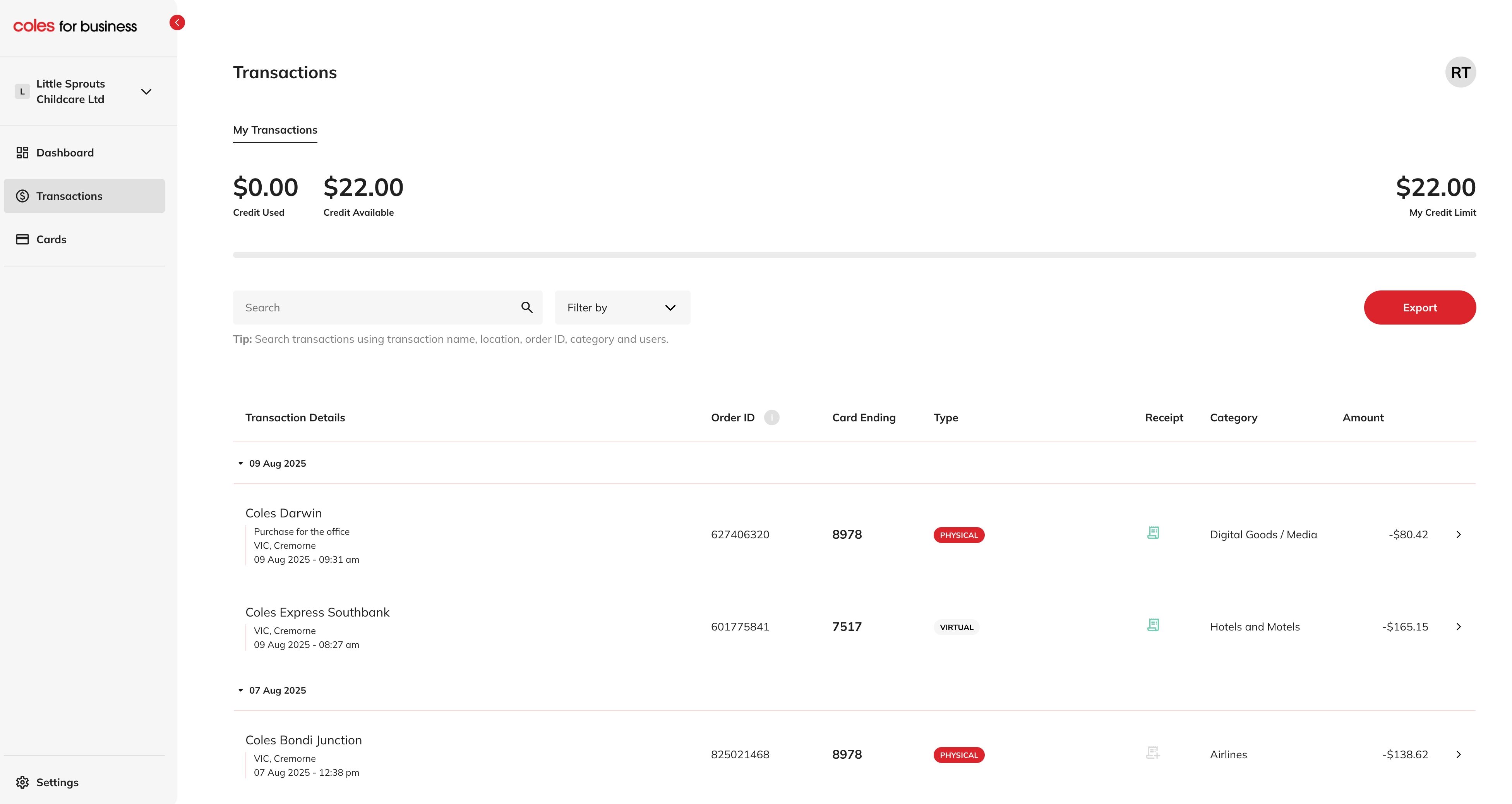
Task: Collapse the 09 Aug 2025 transaction group
Action: pos(240,463)
